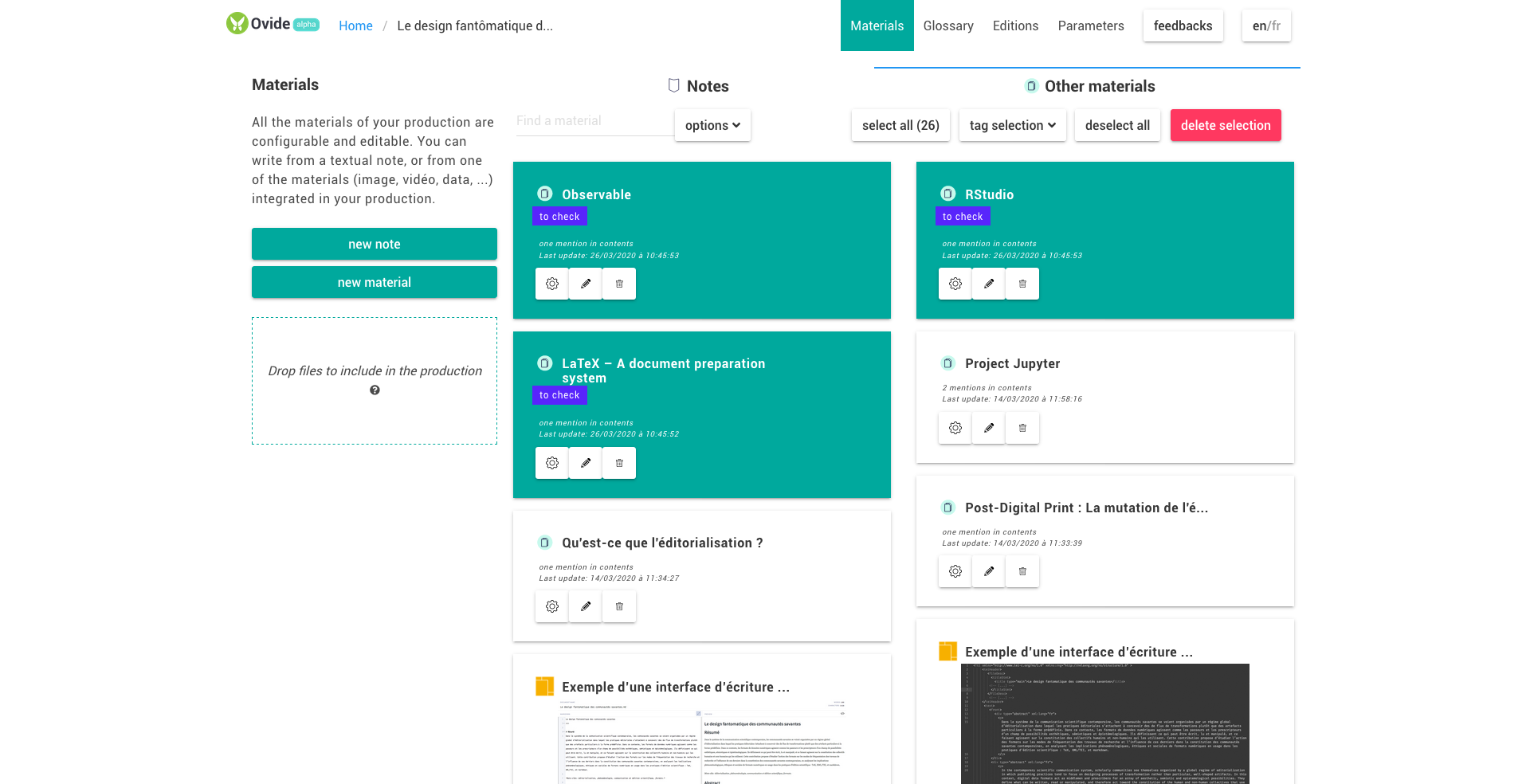This screenshot has height=784, width=1530.
Task: Open the left Exemple card document thumbnail
Action: 701,741
